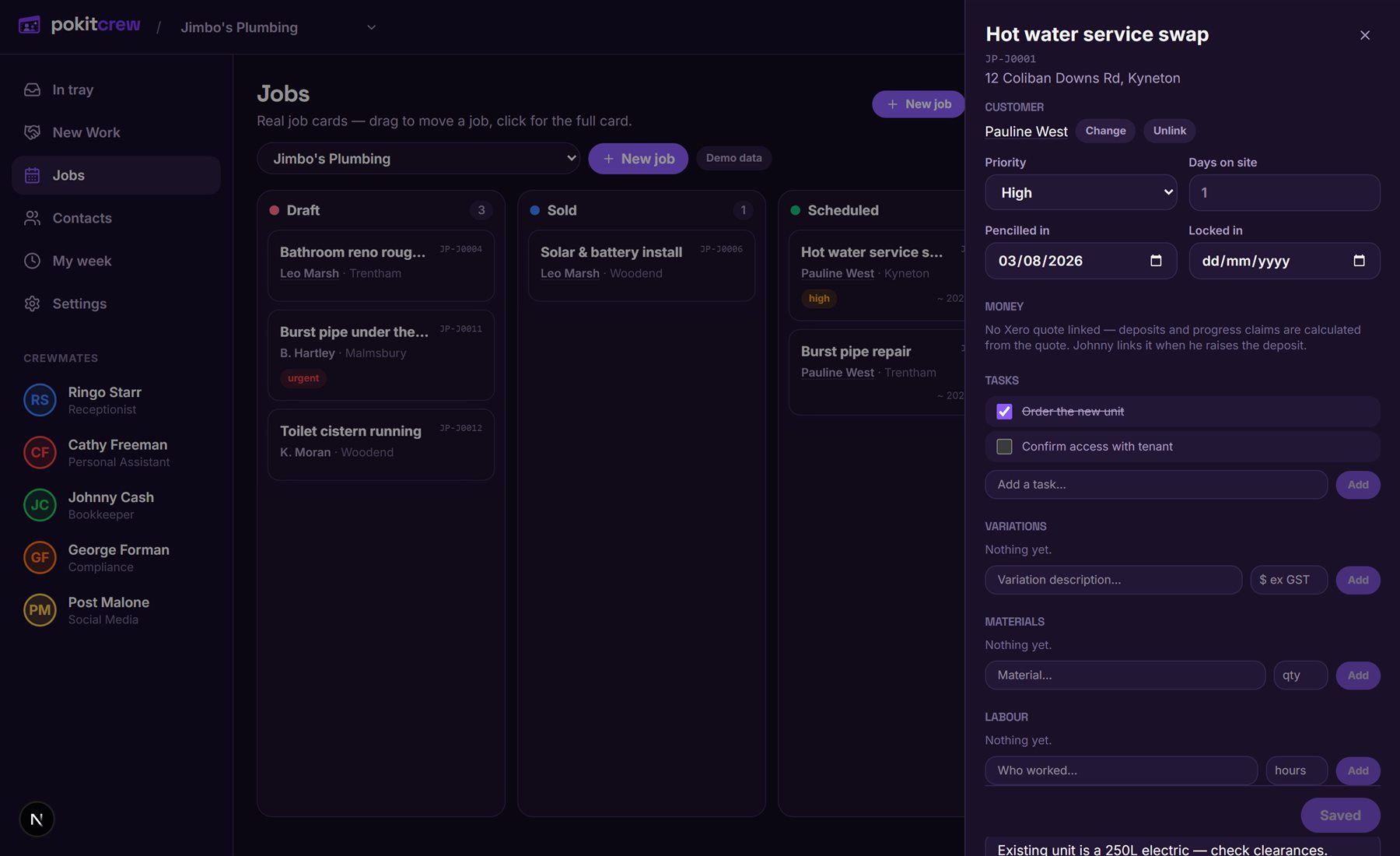Click the round N badge icon
Image resolution: width=1400 pixels, height=856 pixels.
(37, 819)
